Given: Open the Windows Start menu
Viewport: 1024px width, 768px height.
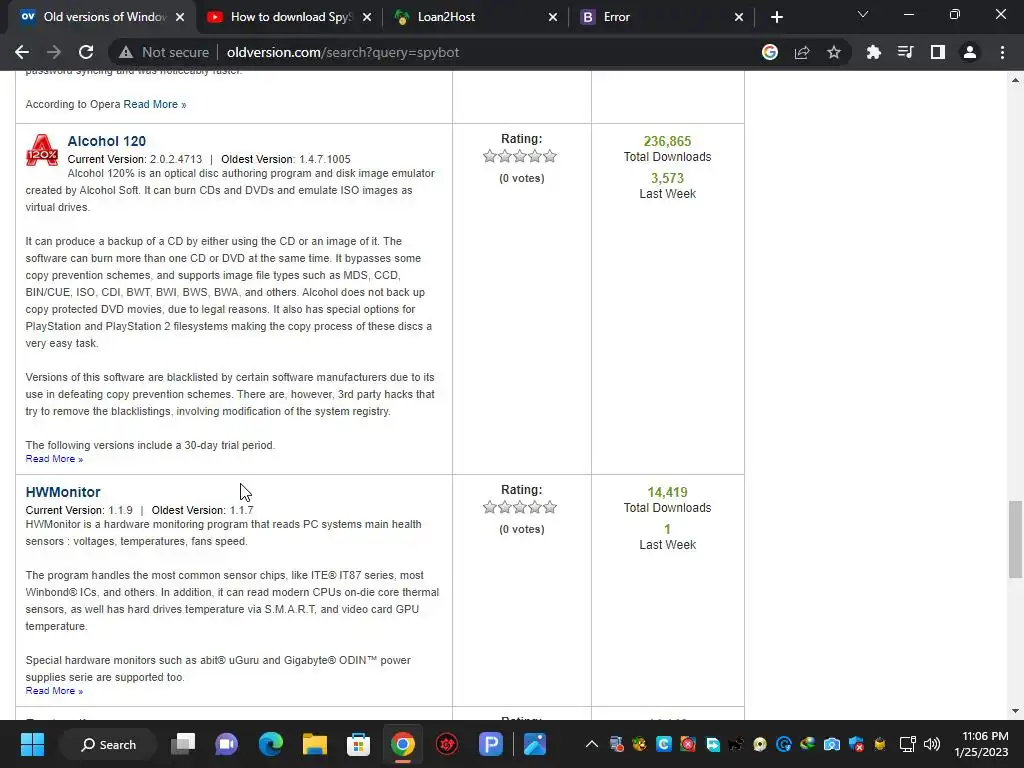Looking at the screenshot, I should [32, 744].
